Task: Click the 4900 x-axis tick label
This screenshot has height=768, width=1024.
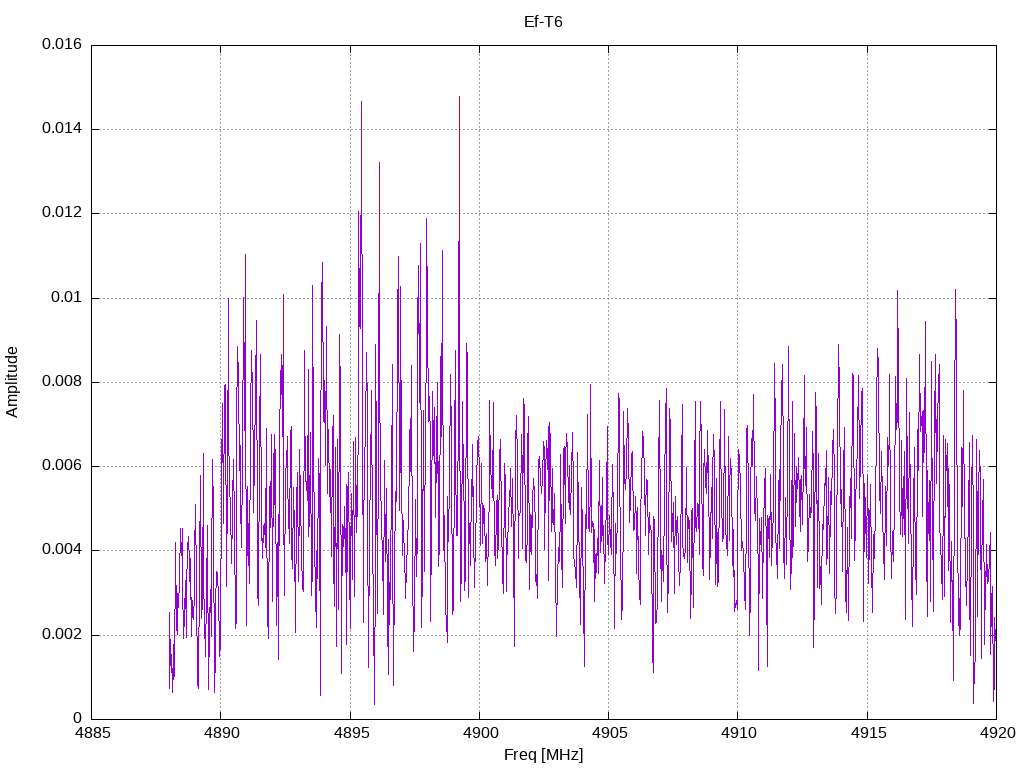Action: click(480, 733)
